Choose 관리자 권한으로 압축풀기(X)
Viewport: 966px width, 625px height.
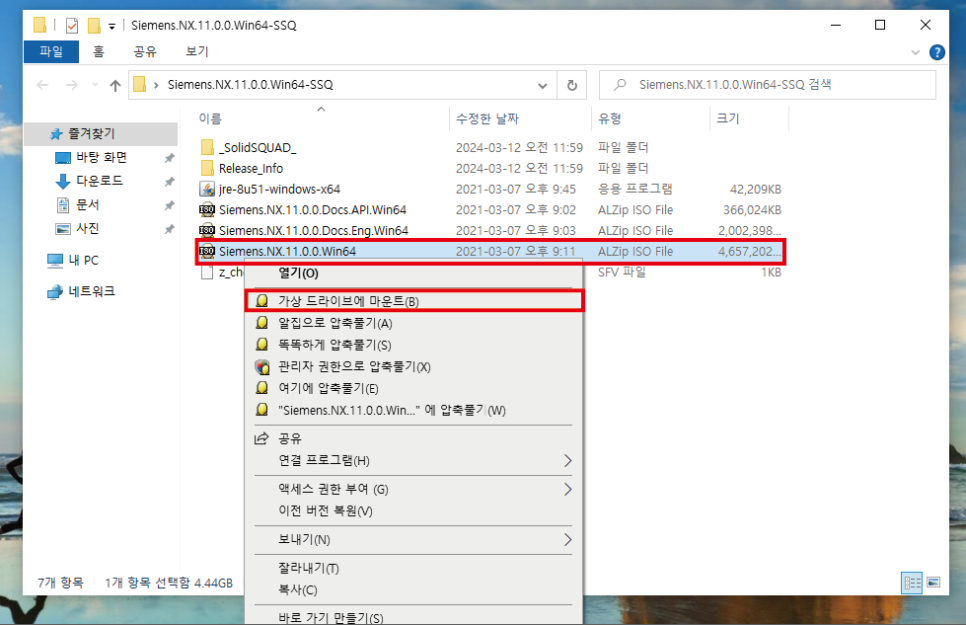[x=413, y=367]
